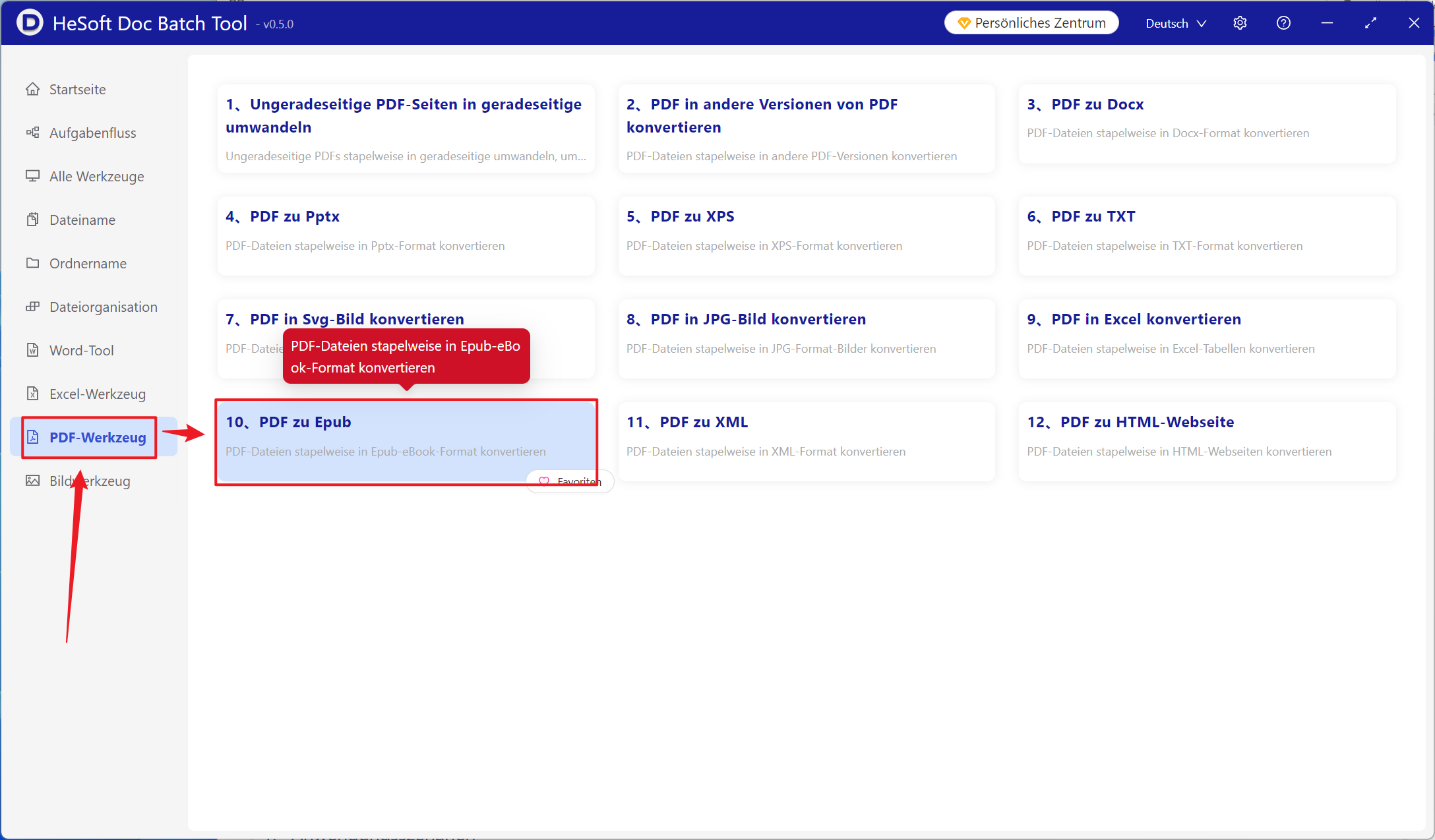Click the Aufgabenfluss workflow icon
This screenshot has width=1435, height=840.
point(32,133)
